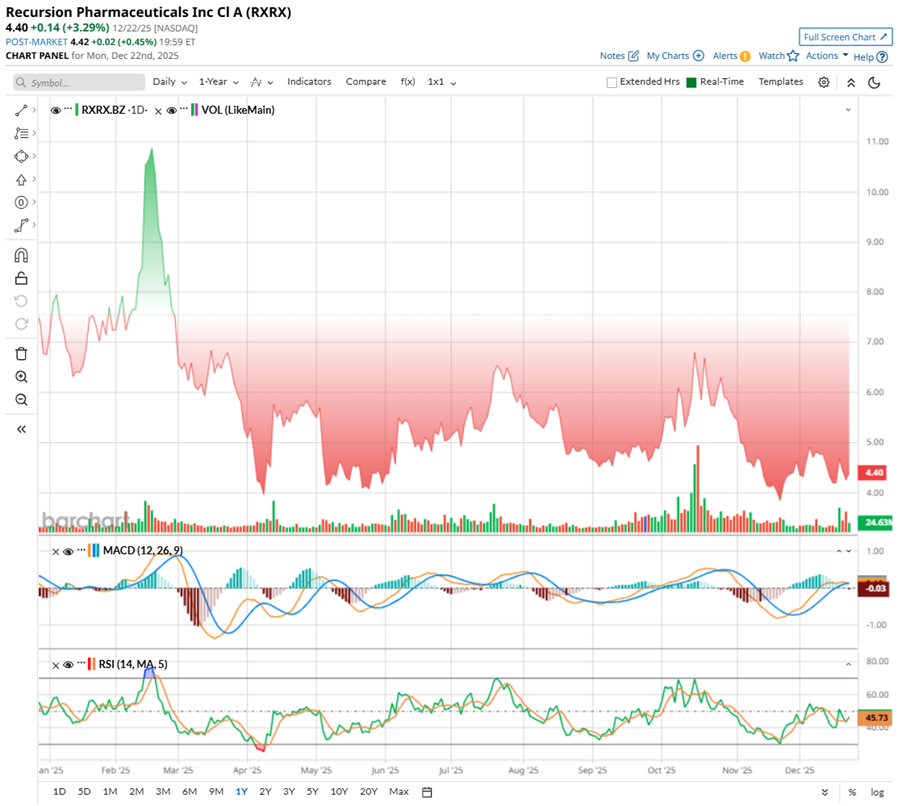
Task: Switch to dark mode moon icon
Action: coord(874,83)
